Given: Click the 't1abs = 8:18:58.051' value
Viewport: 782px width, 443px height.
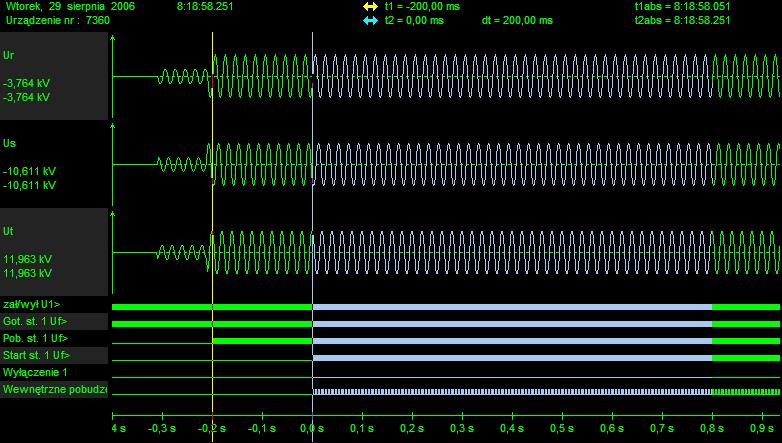Looking at the screenshot, I should click(x=682, y=6).
